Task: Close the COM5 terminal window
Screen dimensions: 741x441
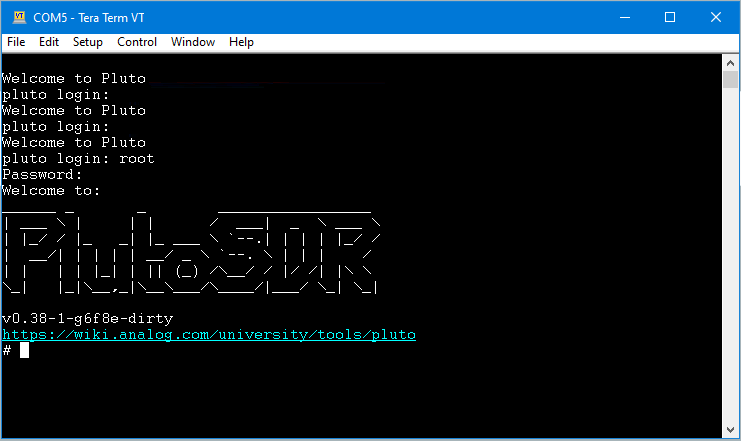Action: [x=716, y=17]
